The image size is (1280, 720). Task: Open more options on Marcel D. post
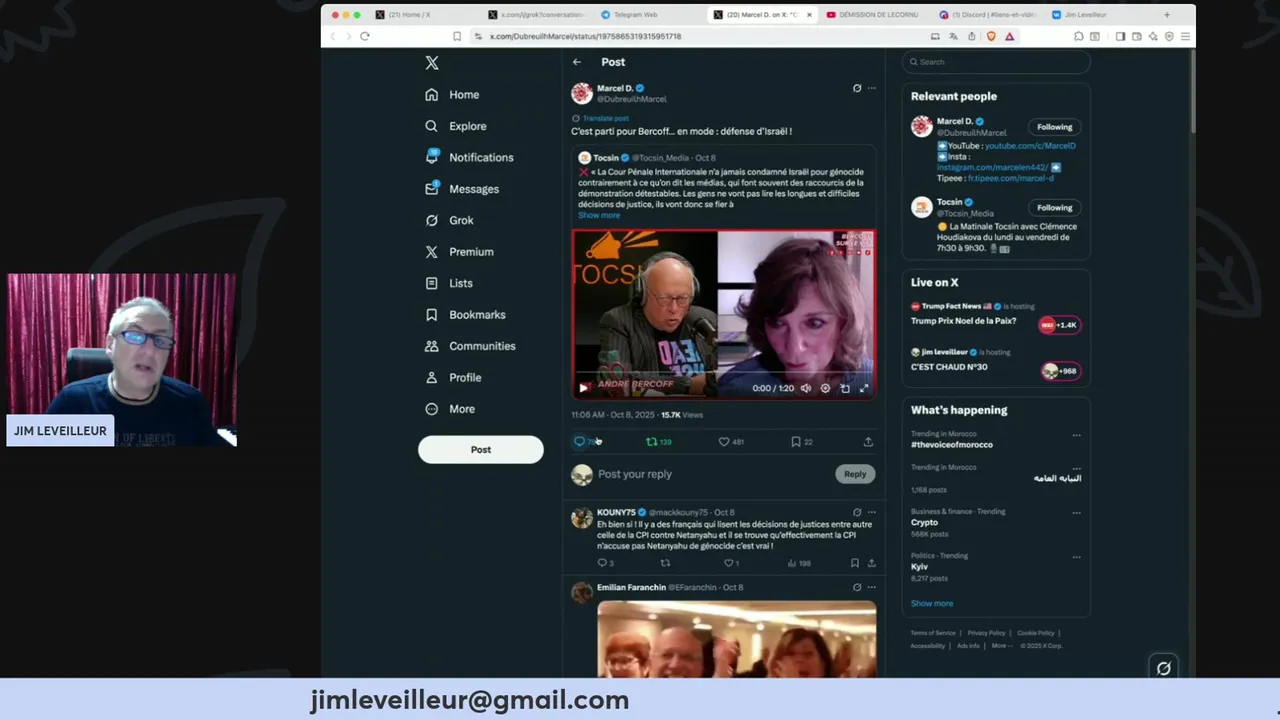872,88
